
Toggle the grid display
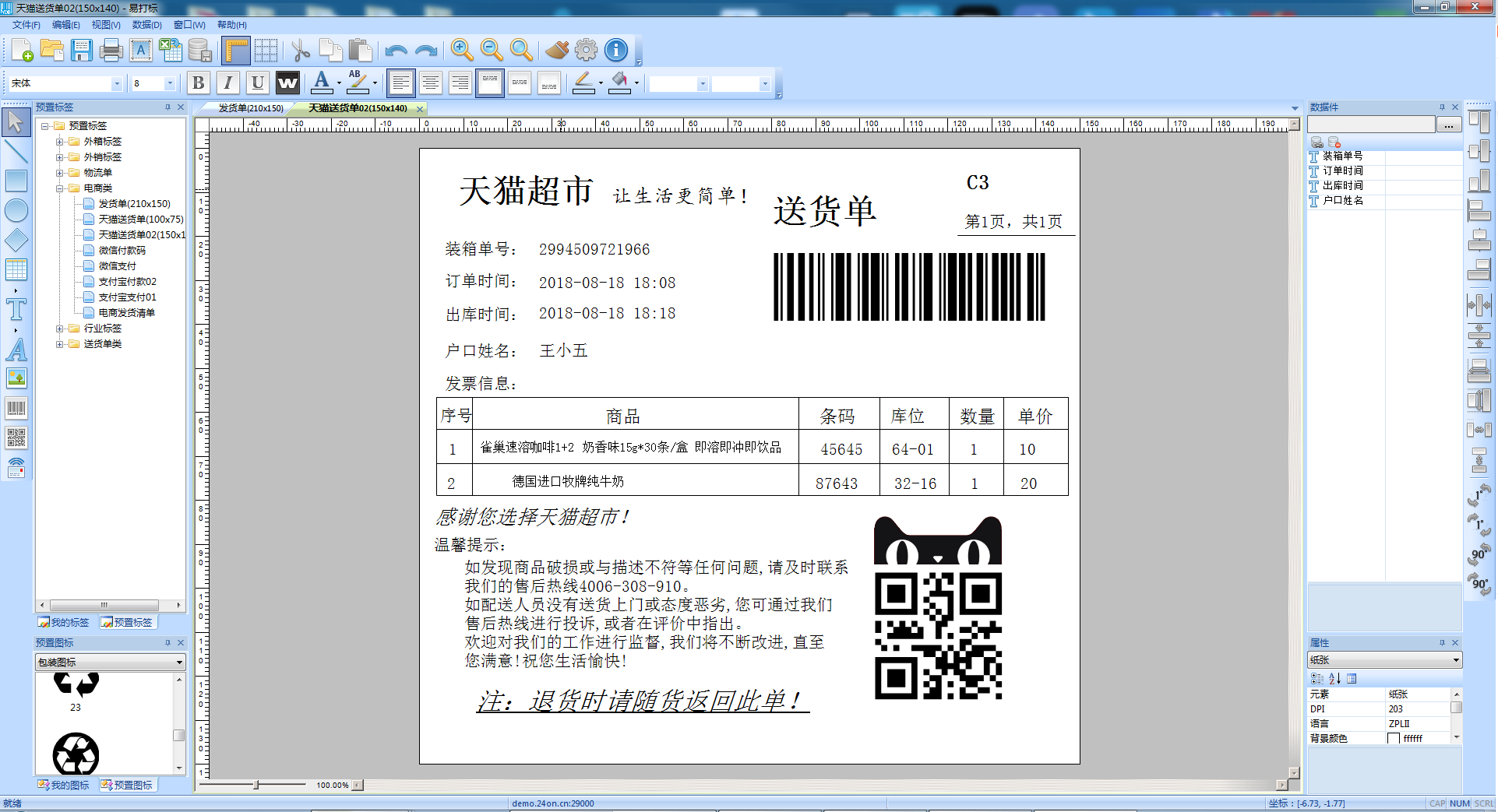pyautogui.click(x=266, y=51)
